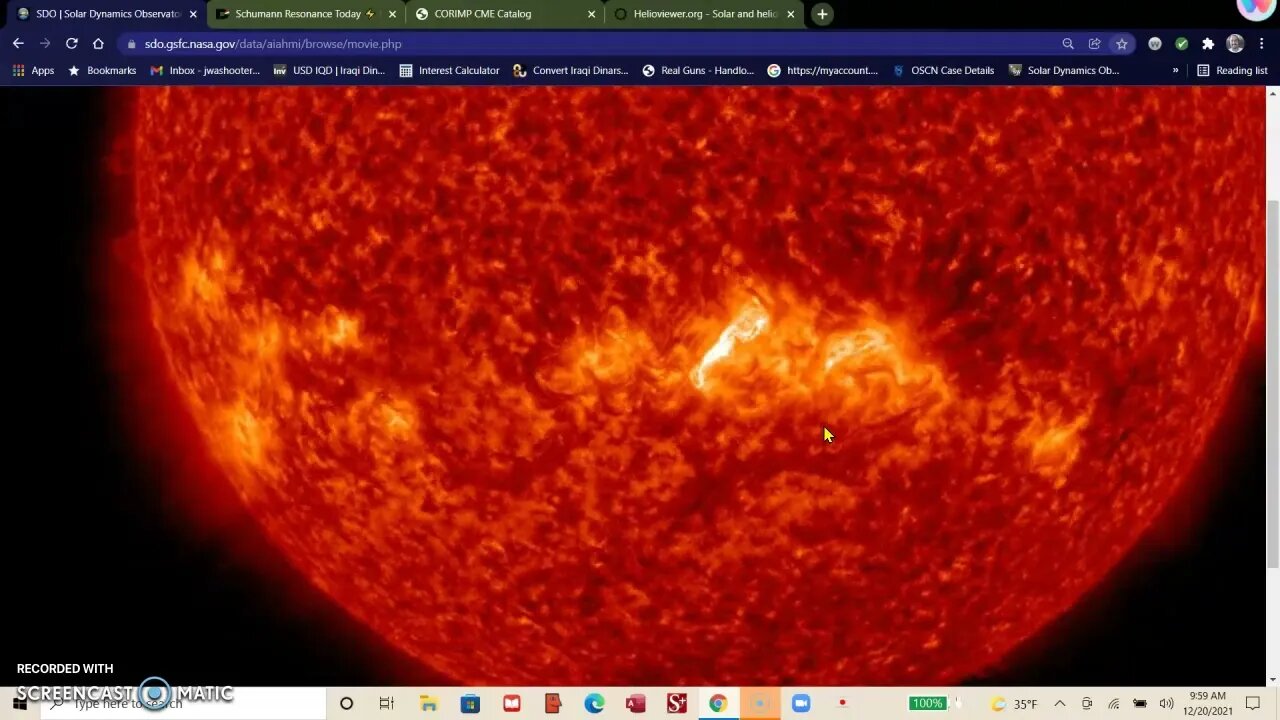
Task: Reload the SDO page
Action: coord(71,44)
